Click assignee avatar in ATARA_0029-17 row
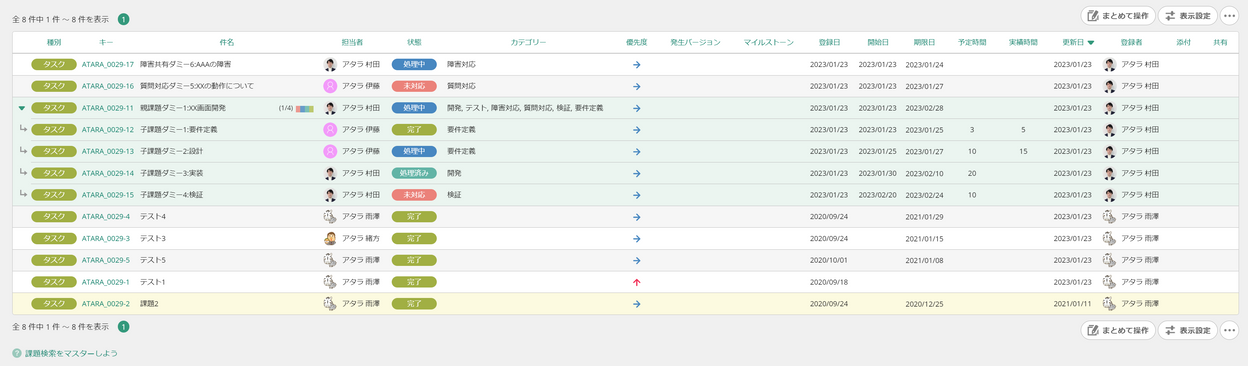 [x=330, y=64]
